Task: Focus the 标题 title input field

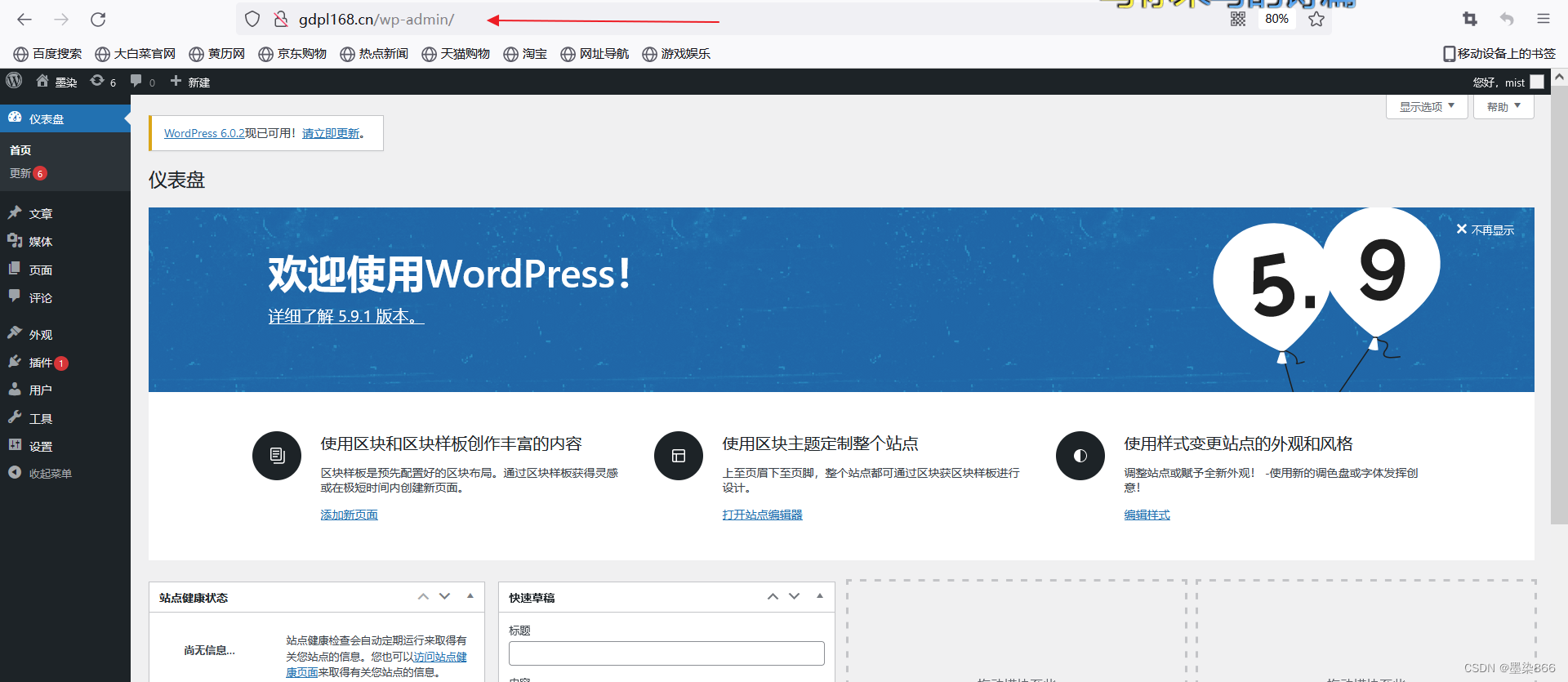Action: [666, 653]
